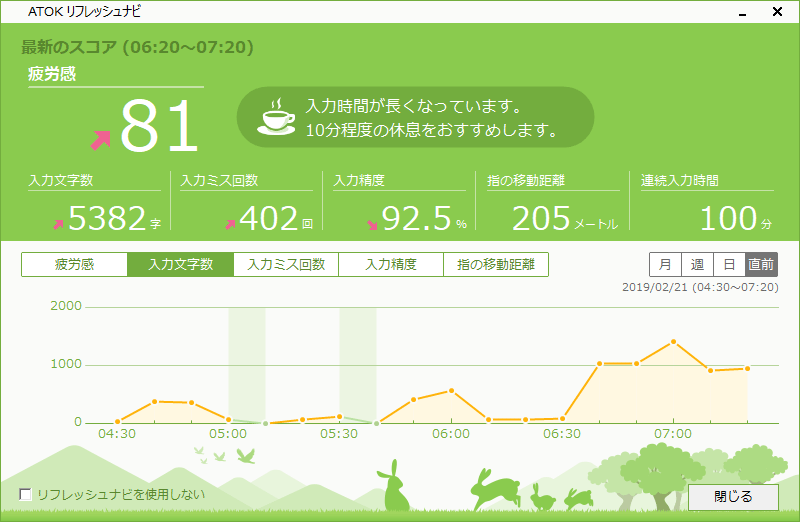Click the last graph data point after 07:00
Viewport: 800px width, 522px height.
coord(747,368)
